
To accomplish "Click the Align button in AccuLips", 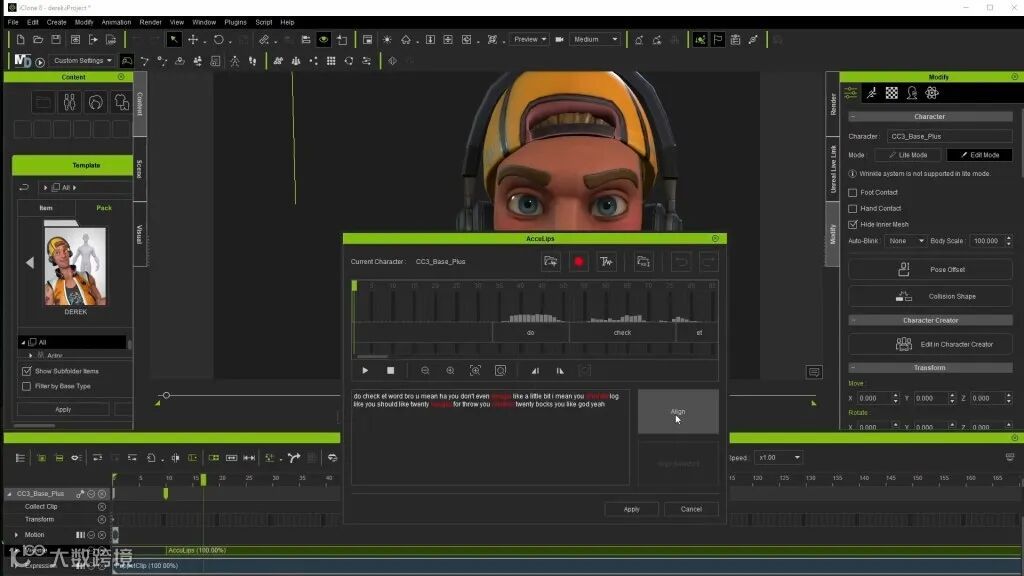I will click(x=678, y=411).
